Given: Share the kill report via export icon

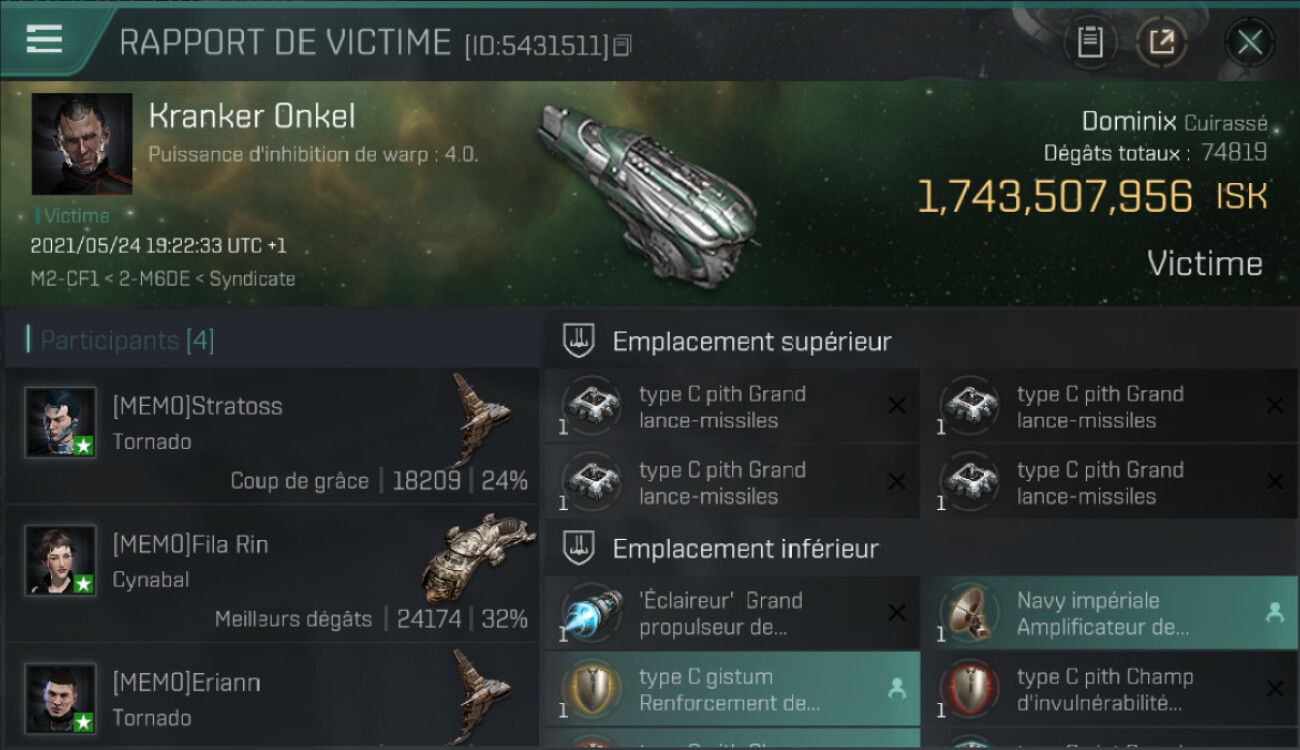Looking at the screenshot, I should pos(1161,42).
